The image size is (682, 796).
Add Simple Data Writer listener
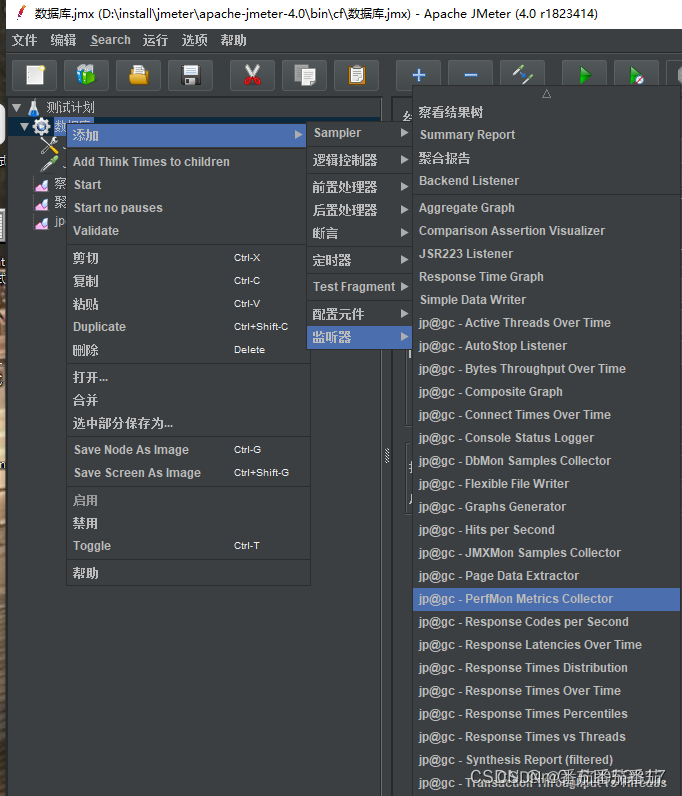click(546, 300)
